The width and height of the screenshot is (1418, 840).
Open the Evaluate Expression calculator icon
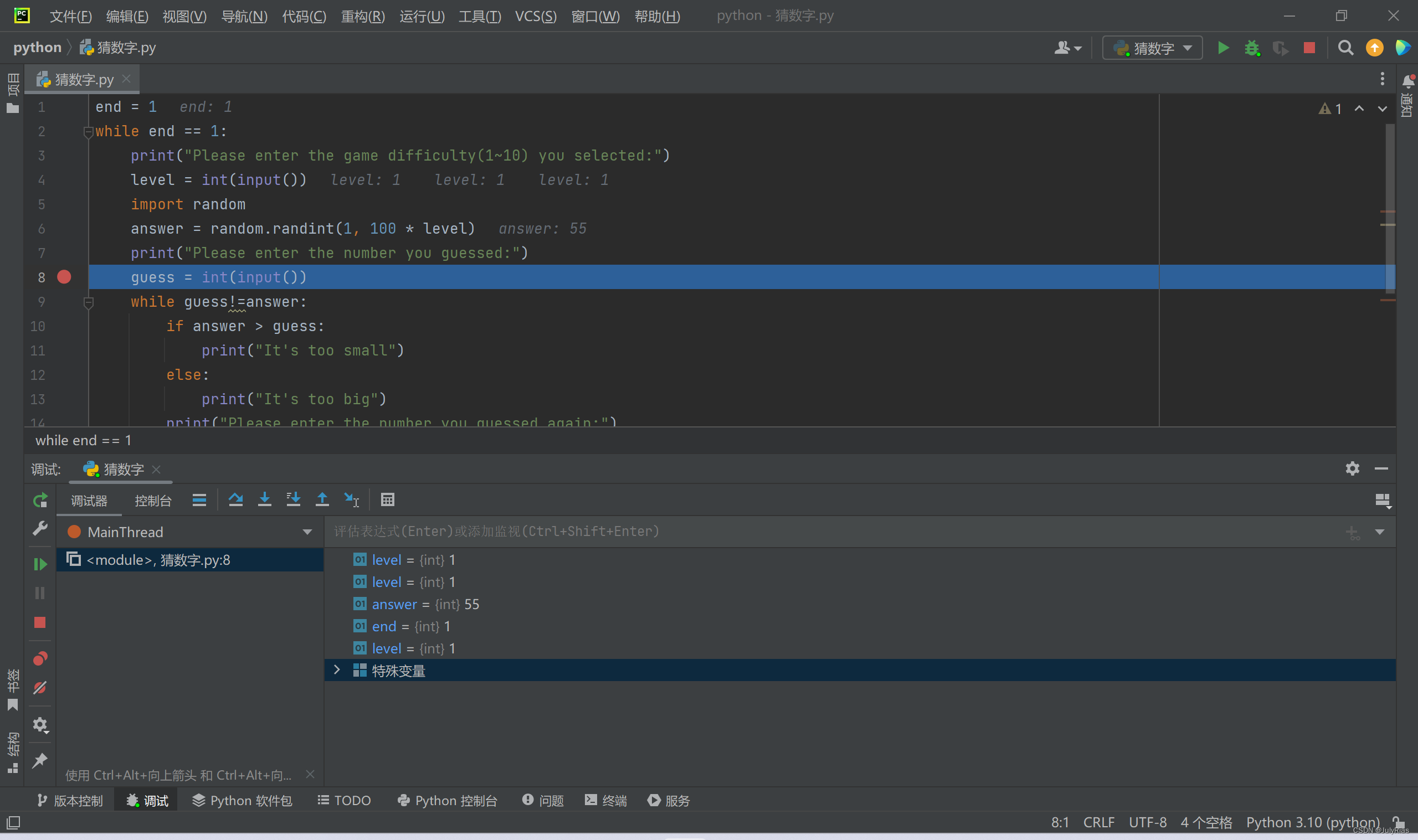tap(388, 500)
